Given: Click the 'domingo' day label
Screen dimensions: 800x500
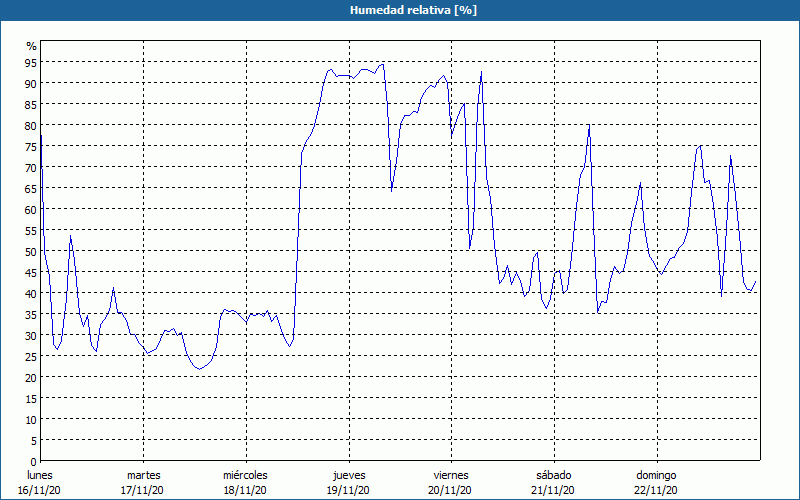Looking at the screenshot, I should [656, 475].
